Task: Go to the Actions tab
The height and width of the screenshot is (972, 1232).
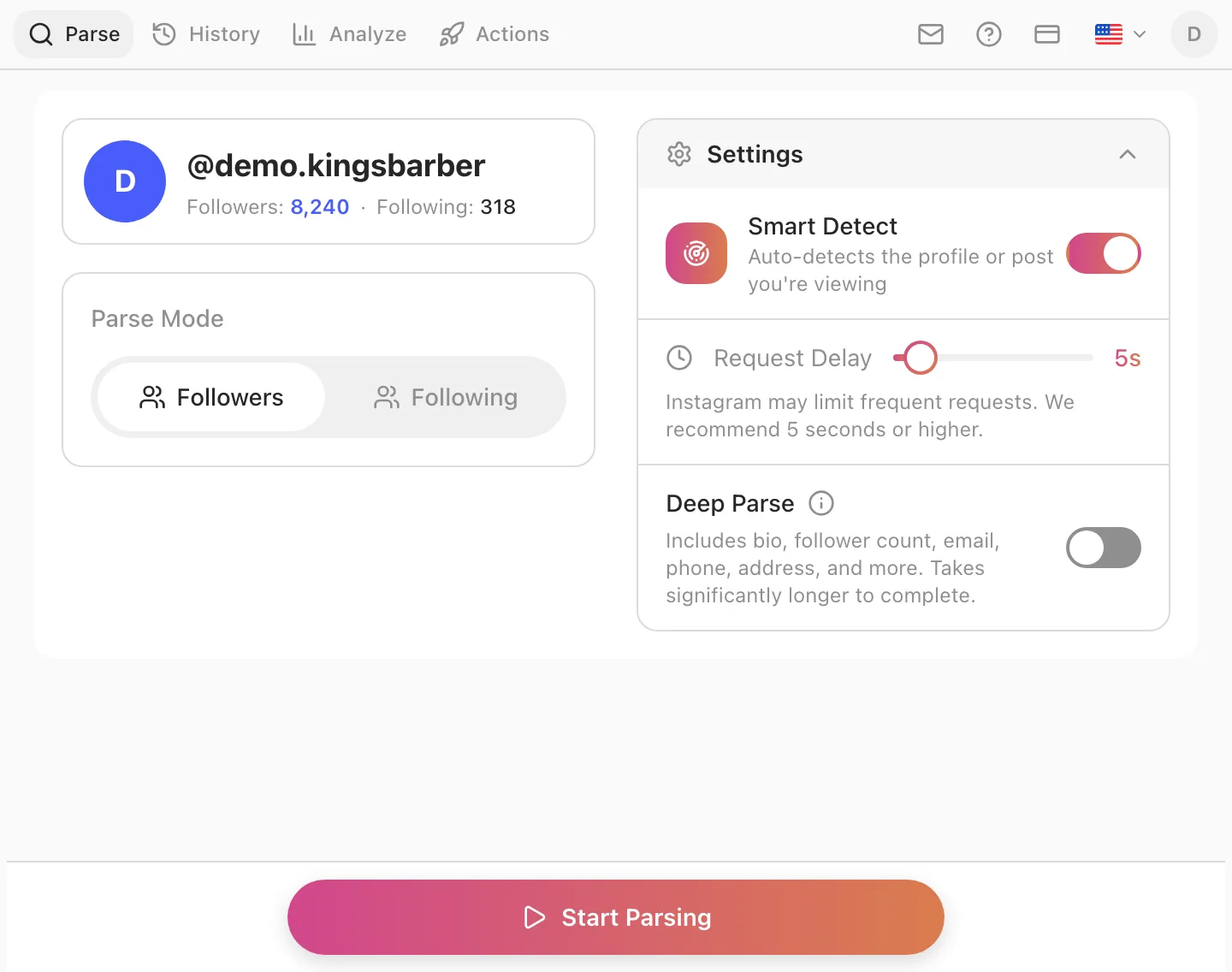Action: (x=495, y=34)
